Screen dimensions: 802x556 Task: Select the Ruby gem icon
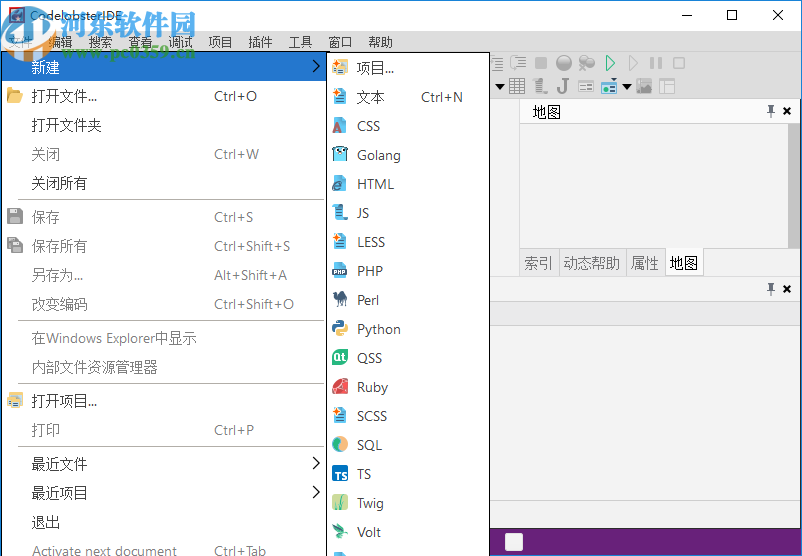(340, 386)
